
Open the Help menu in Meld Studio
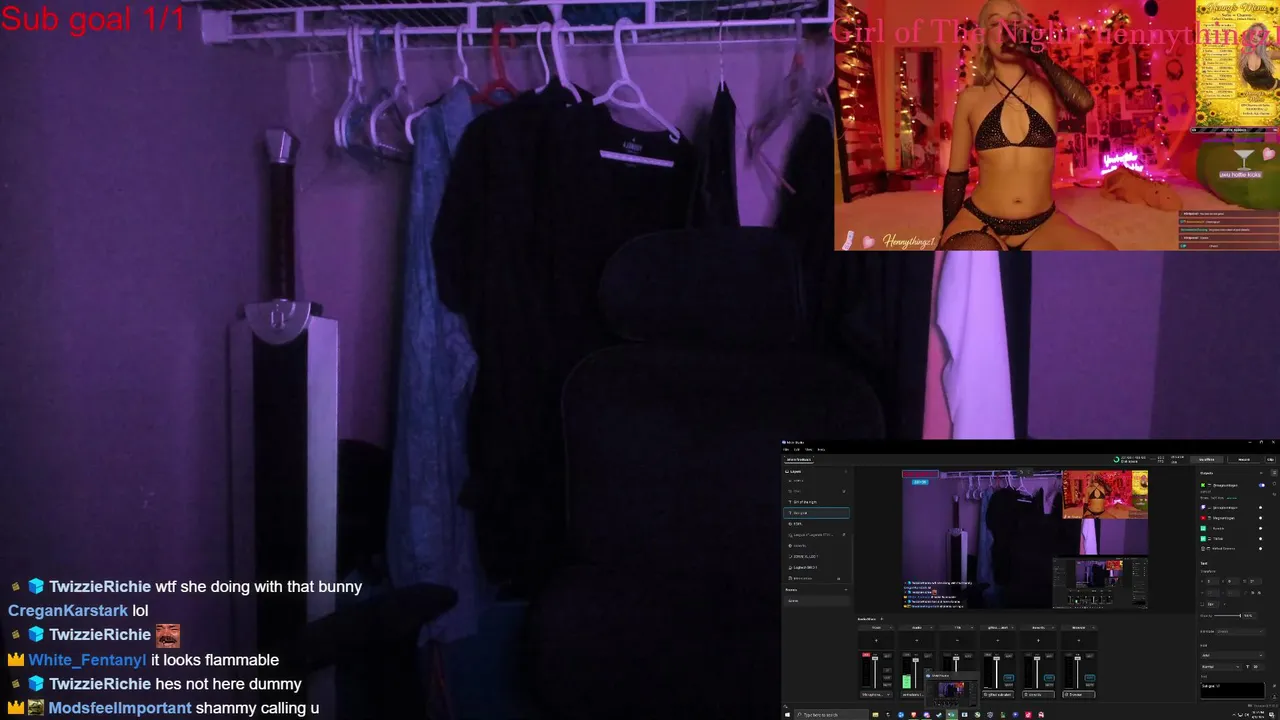pyautogui.click(x=821, y=450)
